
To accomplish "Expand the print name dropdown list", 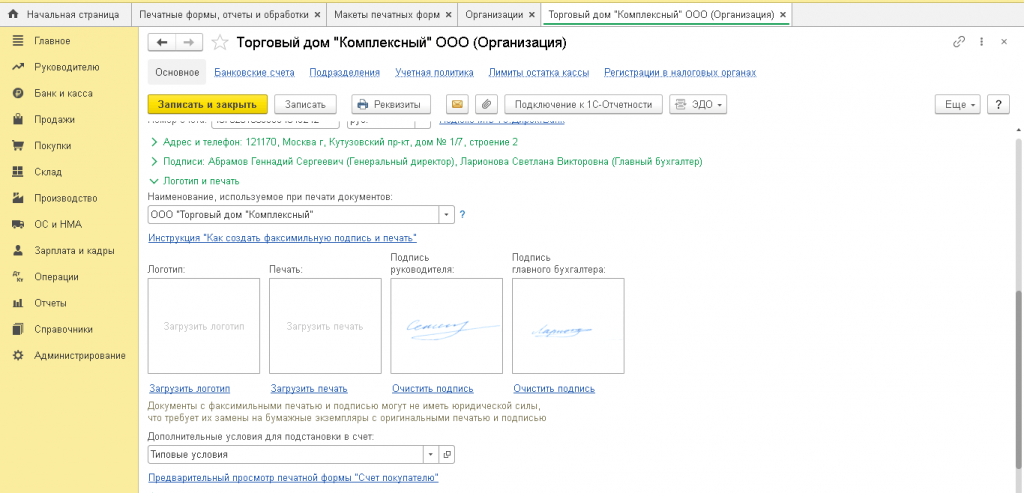I will click(447, 214).
